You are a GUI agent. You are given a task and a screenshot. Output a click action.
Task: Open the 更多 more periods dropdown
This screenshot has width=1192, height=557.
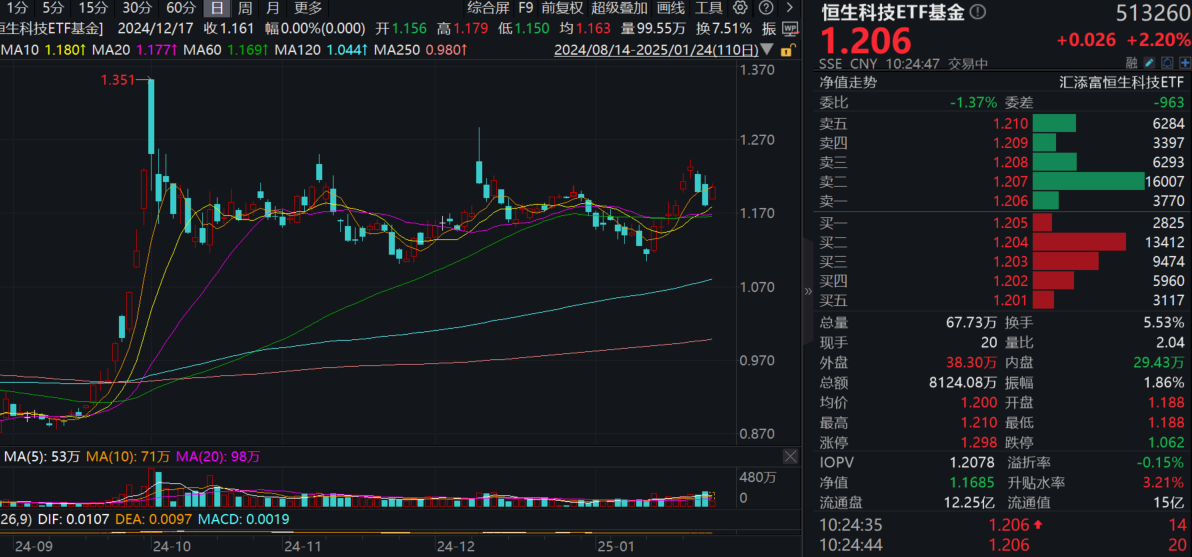tap(308, 8)
